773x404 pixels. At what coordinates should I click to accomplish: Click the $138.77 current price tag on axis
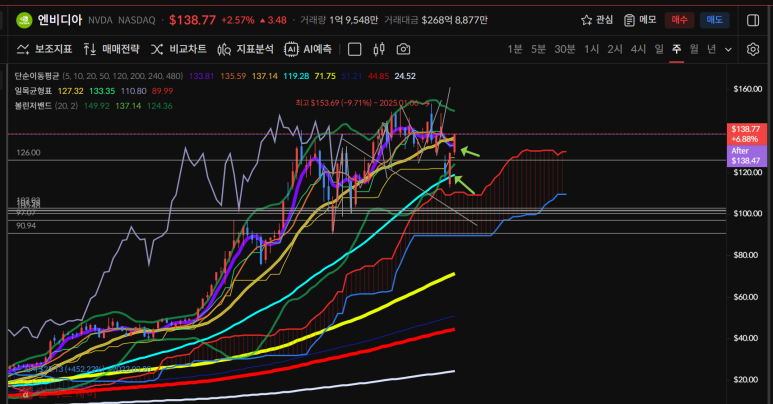click(x=746, y=134)
